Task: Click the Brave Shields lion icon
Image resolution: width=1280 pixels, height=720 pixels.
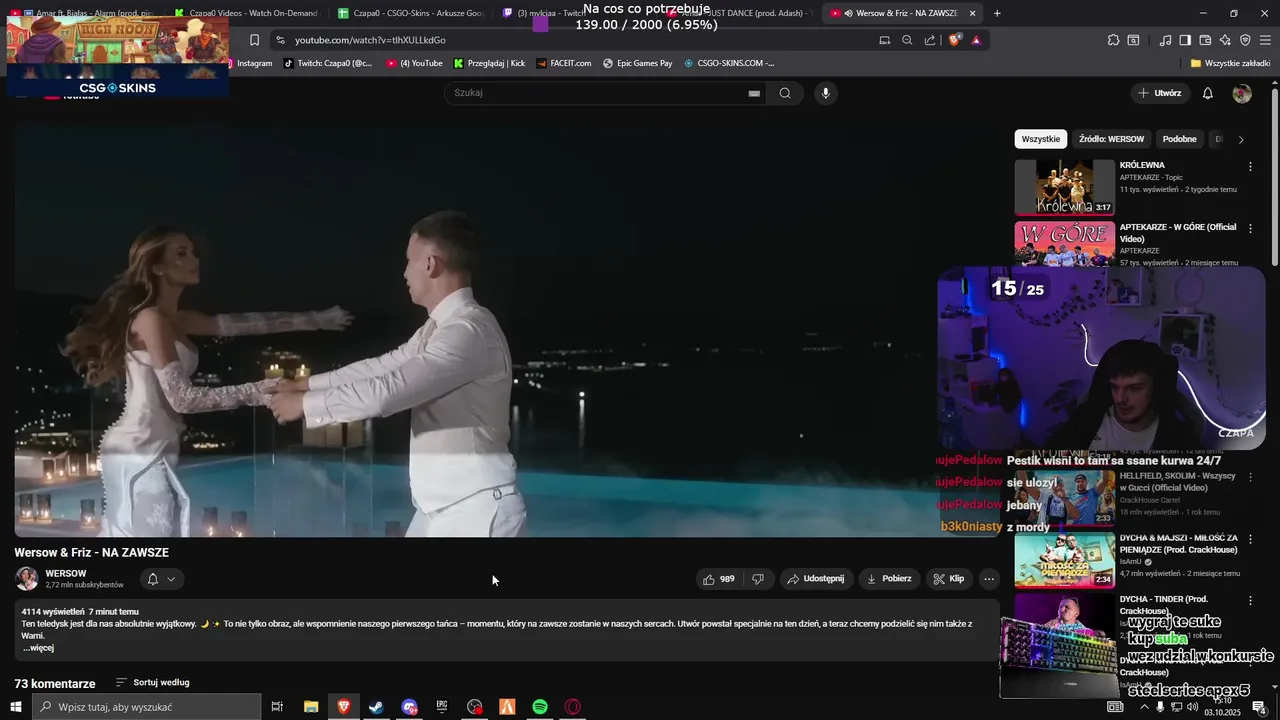Action: click(x=954, y=40)
